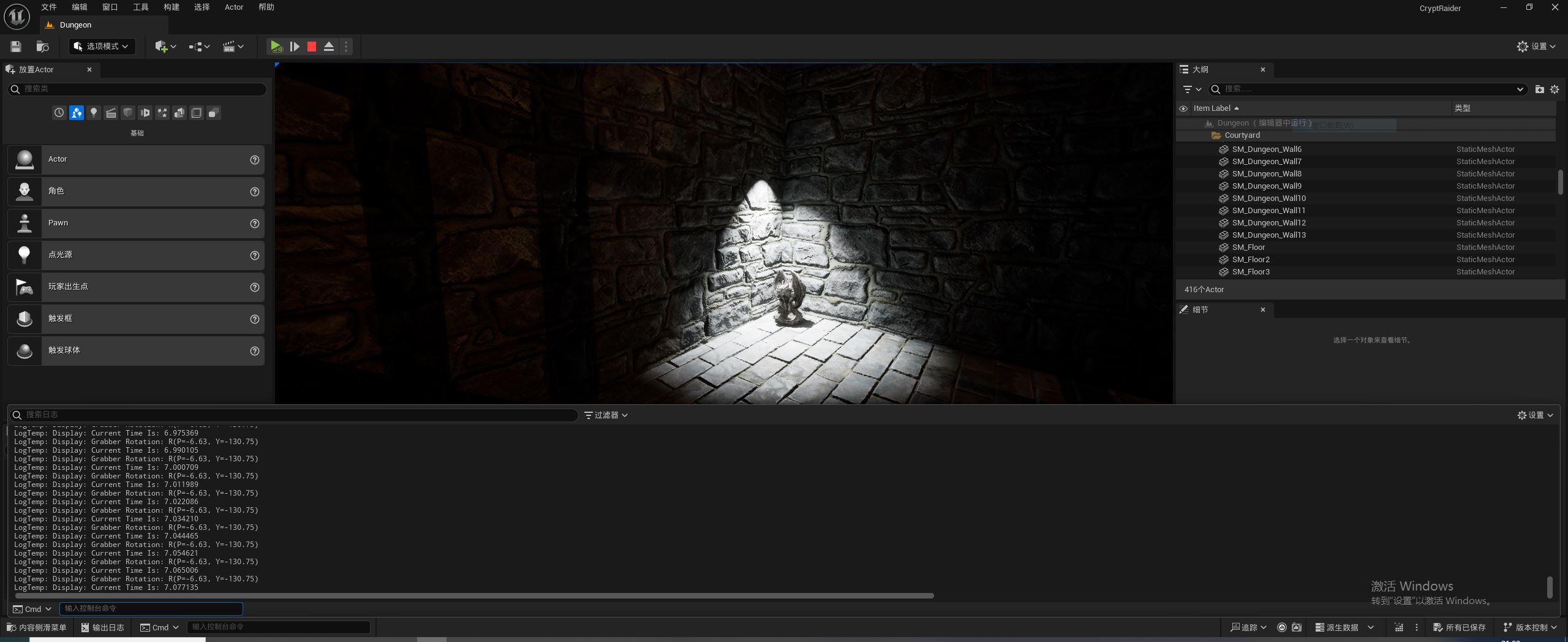The height and width of the screenshot is (642, 1568).
Task: Click the green Play button
Action: point(276,47)
